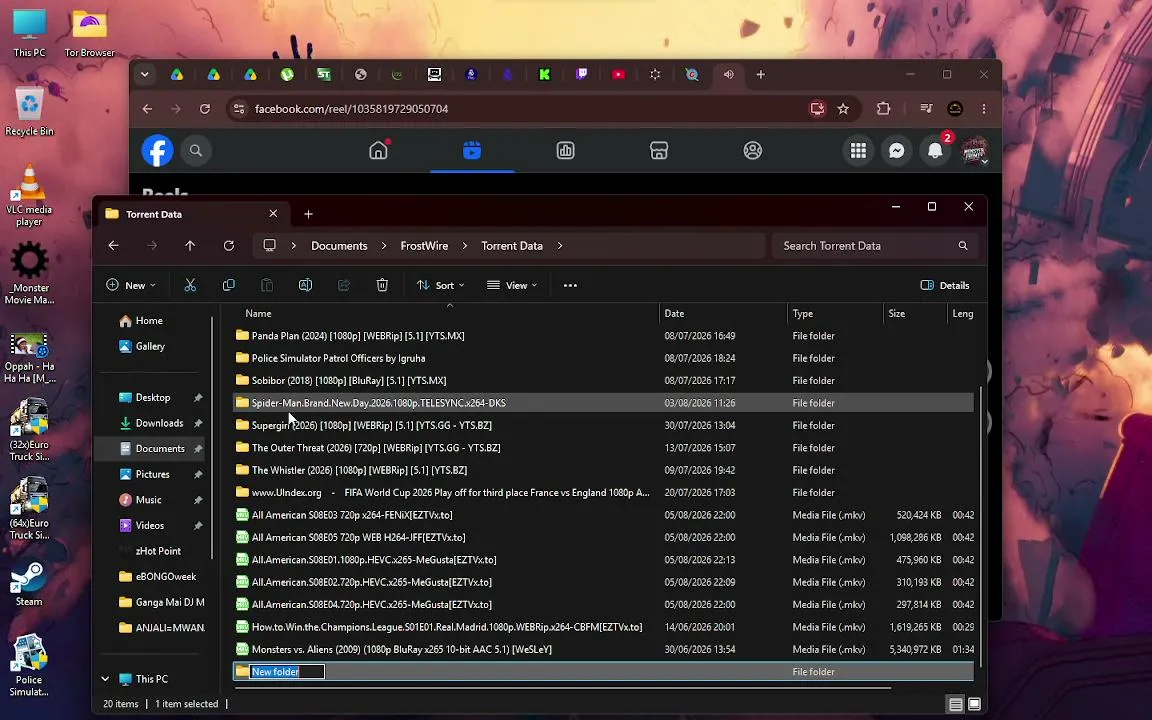Open the See more ellipsis in Explorer toolbar
Image resolution: width=1152 pixels, height=720 pixels.
570,285
